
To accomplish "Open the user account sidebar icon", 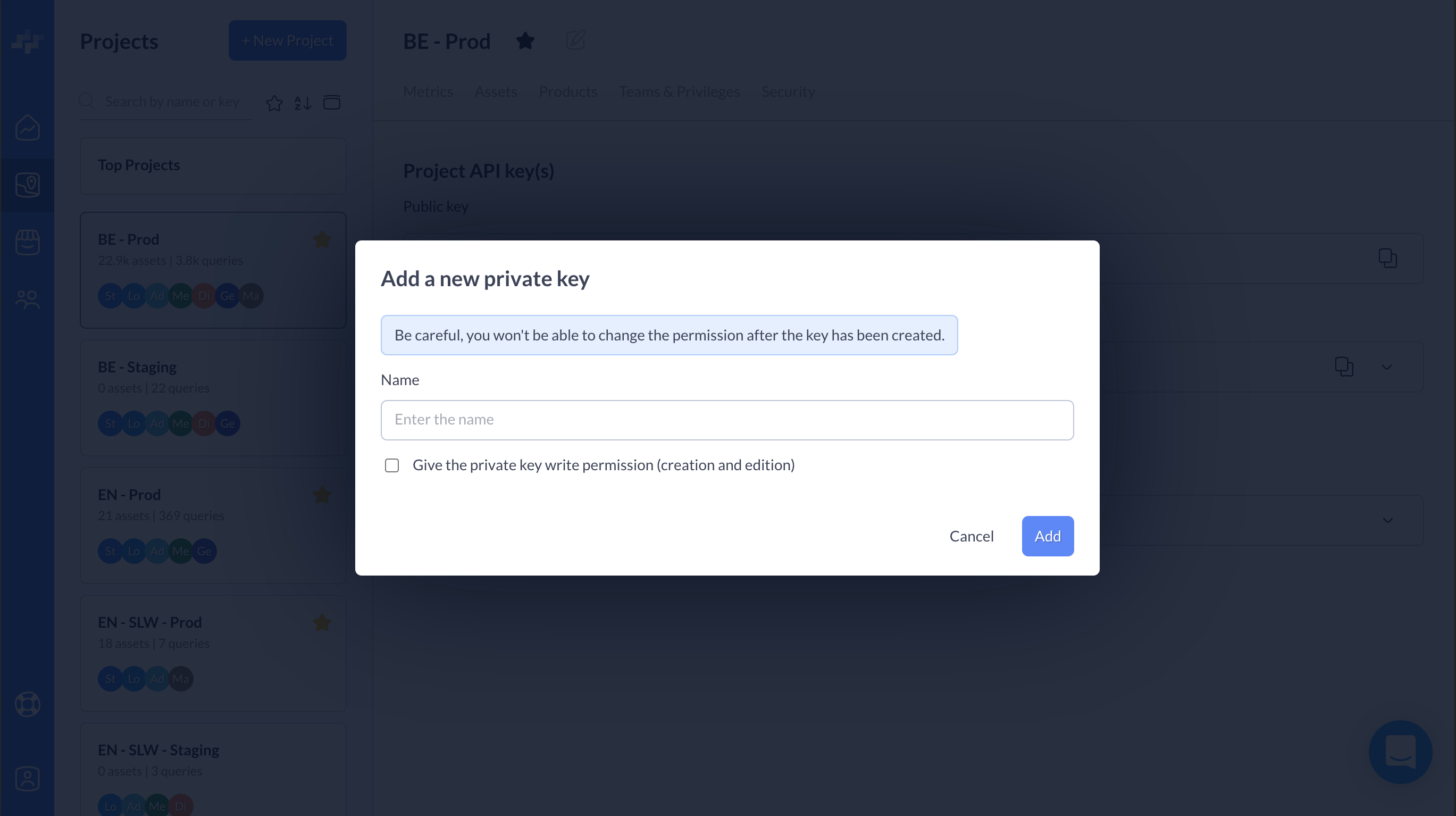I will pos(27,779).
